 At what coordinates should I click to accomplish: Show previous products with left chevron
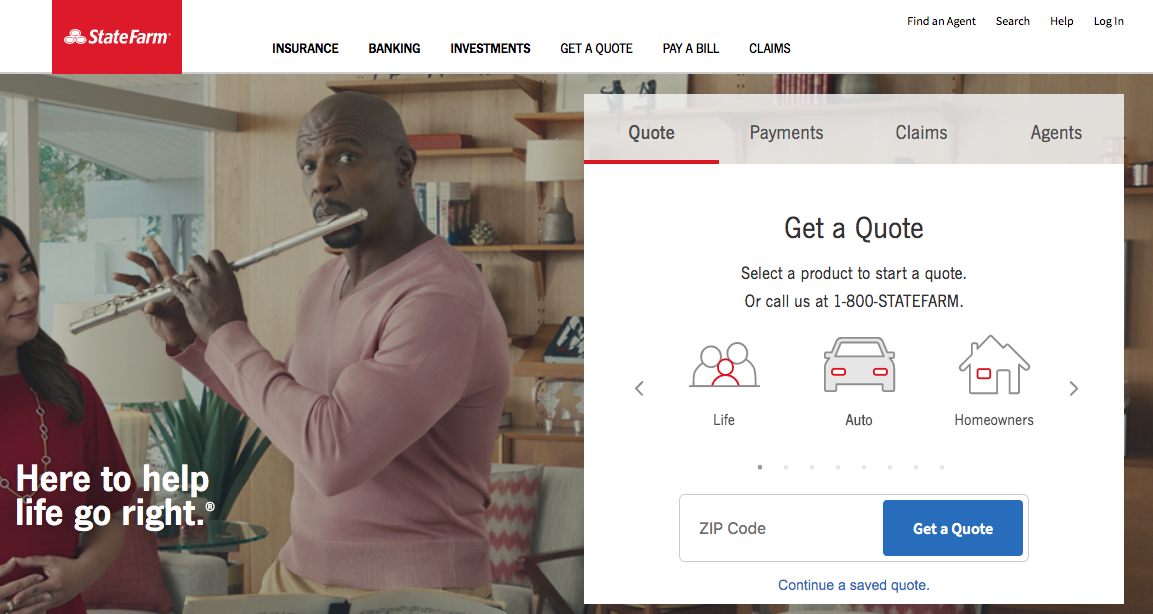(639, 388)
